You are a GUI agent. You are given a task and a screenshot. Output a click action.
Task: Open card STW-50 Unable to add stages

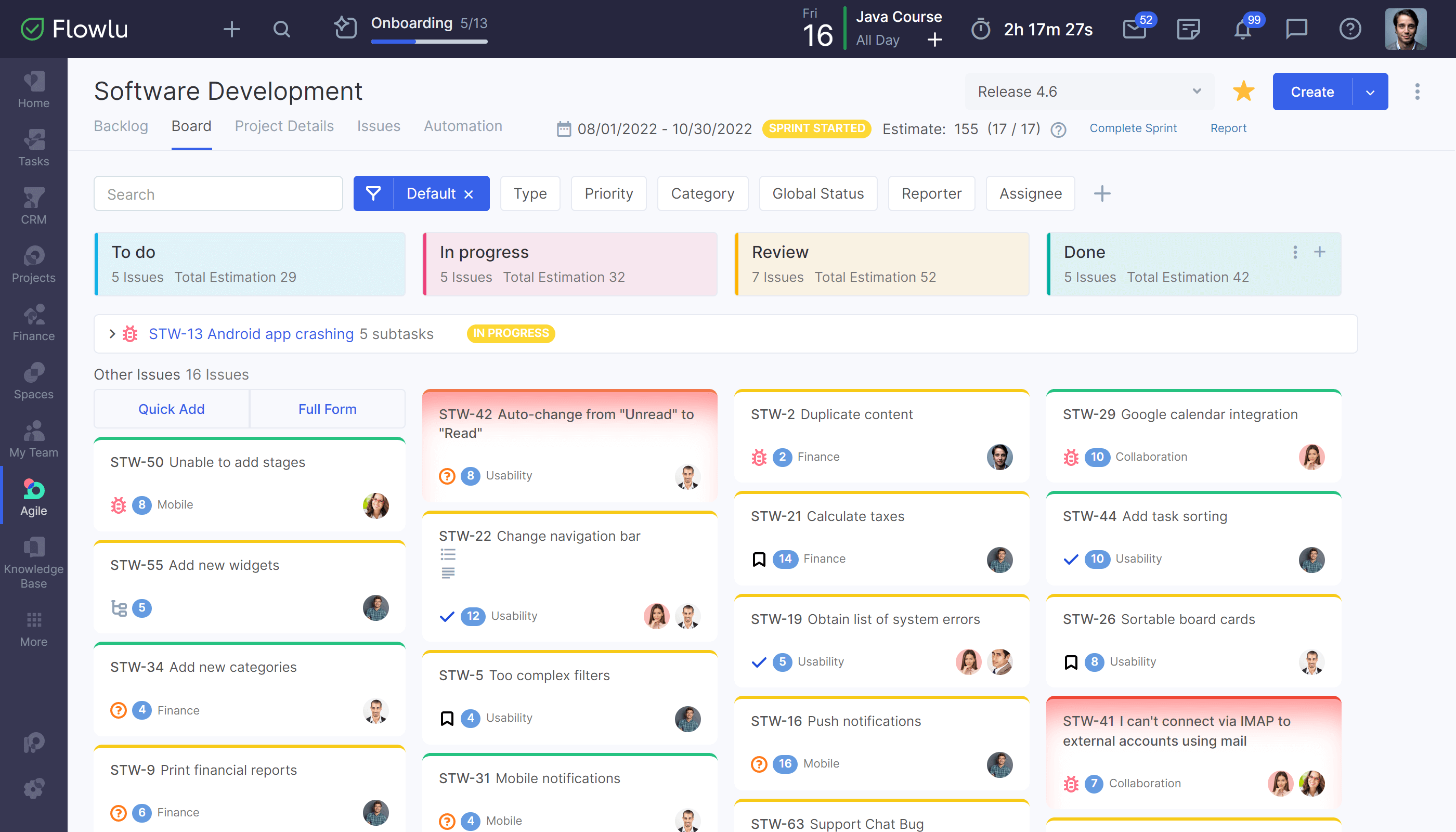click(250, 485)
